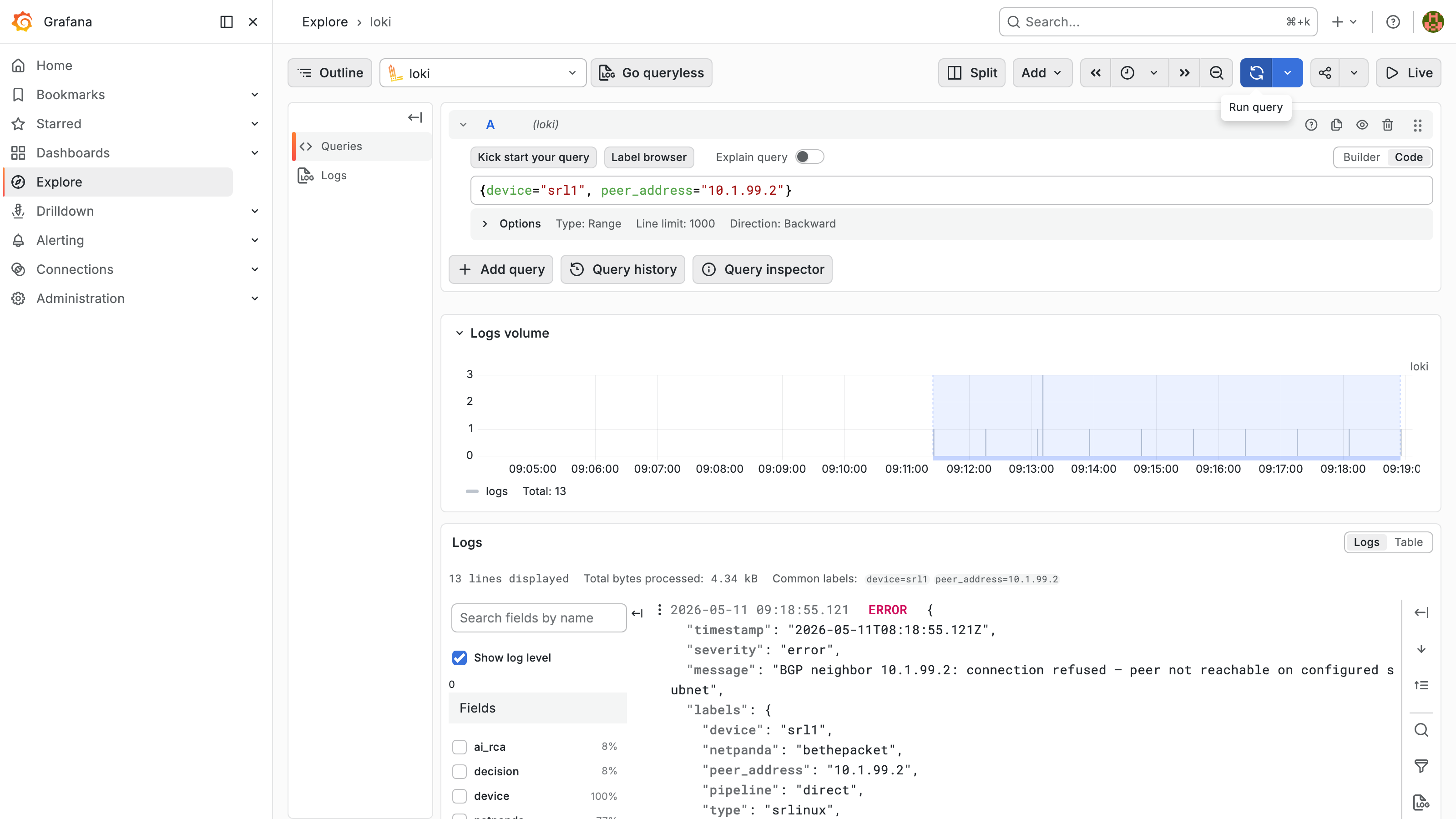Expand the Bookmarks section
Image resolution: width=1456 pixels, height=819 pixels.
point(255,94)
